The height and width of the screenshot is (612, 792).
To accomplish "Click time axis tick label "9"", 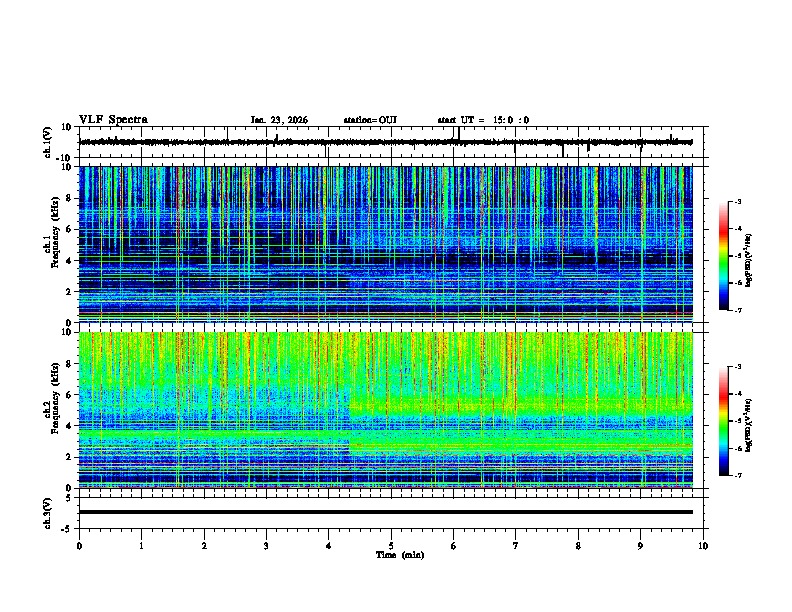I will click(640, 546).
